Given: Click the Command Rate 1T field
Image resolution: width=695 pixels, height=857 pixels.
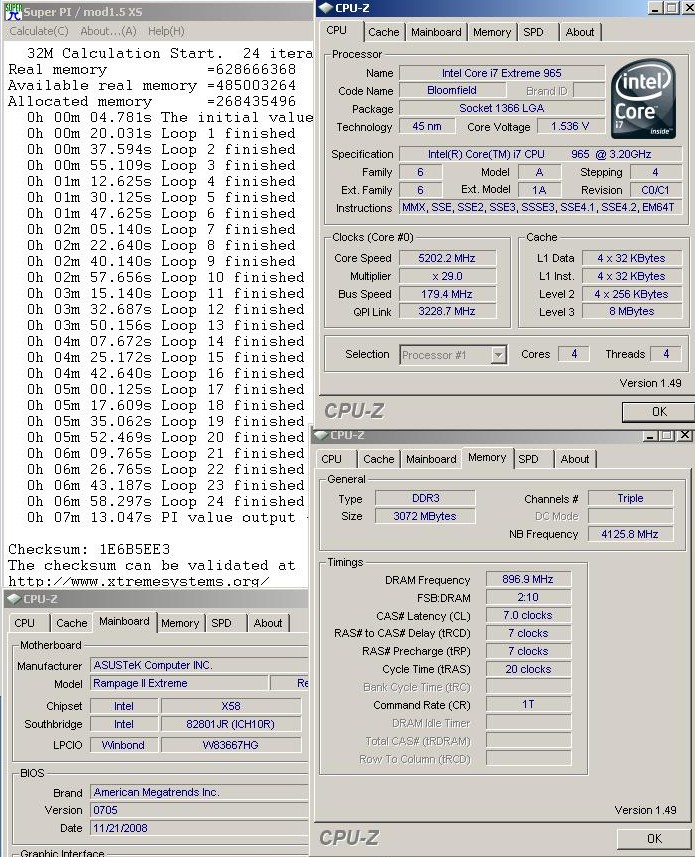Looking at the screenshot, I should 528,705.
